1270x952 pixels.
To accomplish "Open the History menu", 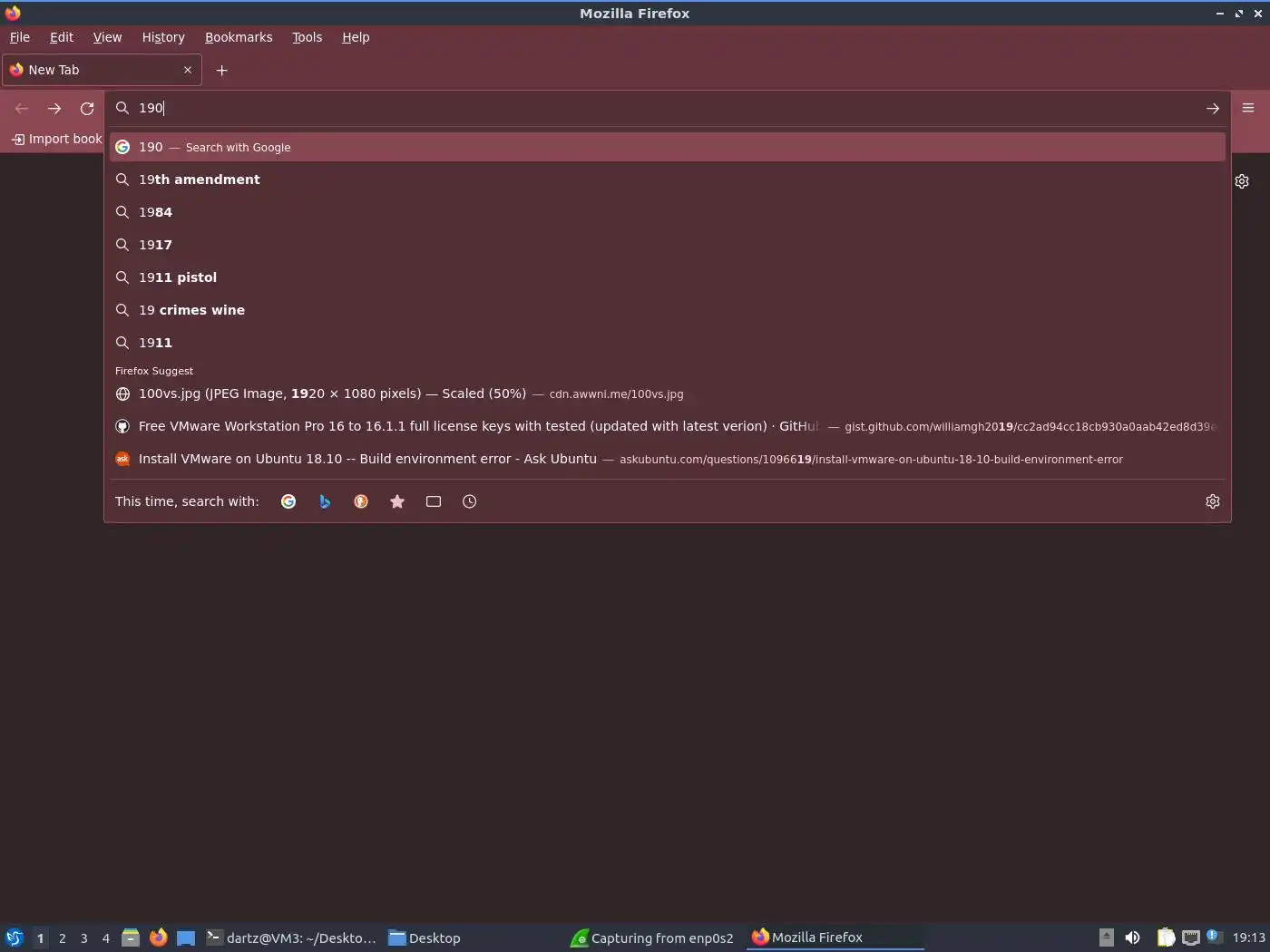I will point(163,37).
